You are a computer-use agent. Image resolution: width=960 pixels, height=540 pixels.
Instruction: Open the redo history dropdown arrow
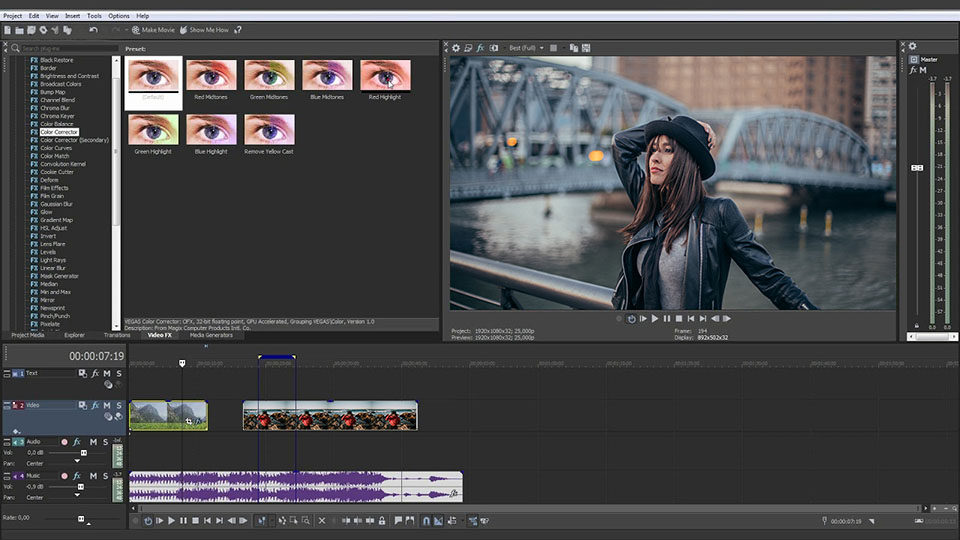126,30
